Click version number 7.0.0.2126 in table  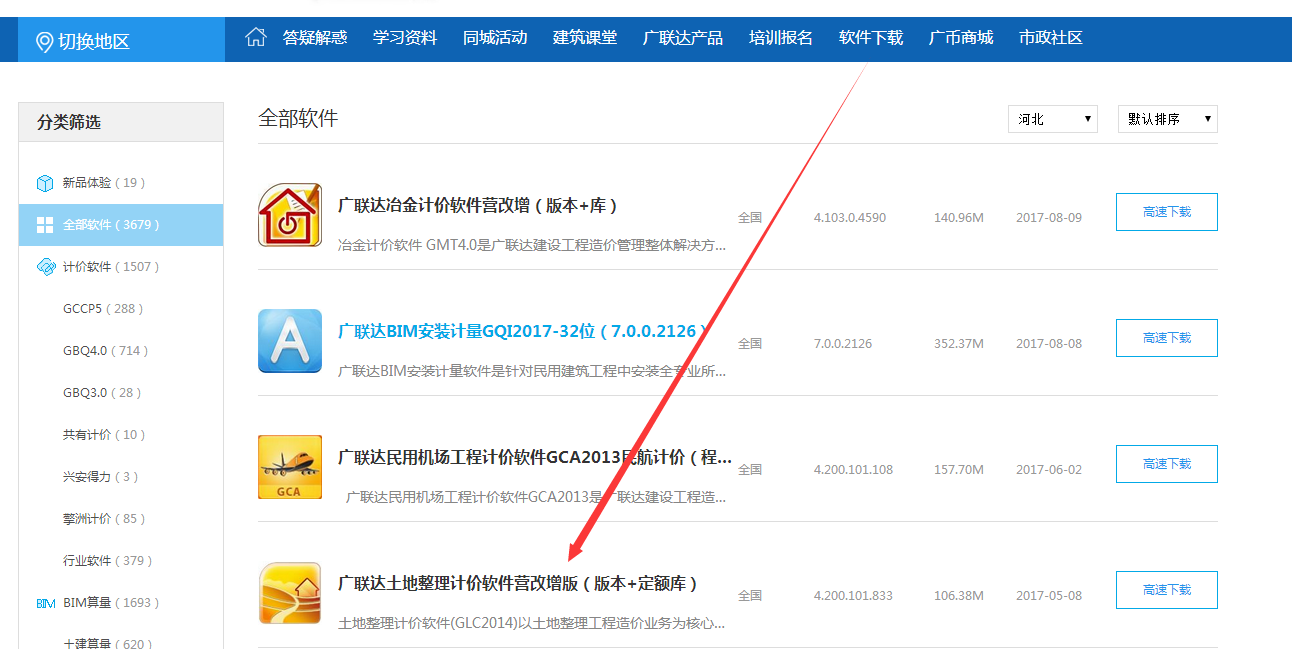coord(843,344)
